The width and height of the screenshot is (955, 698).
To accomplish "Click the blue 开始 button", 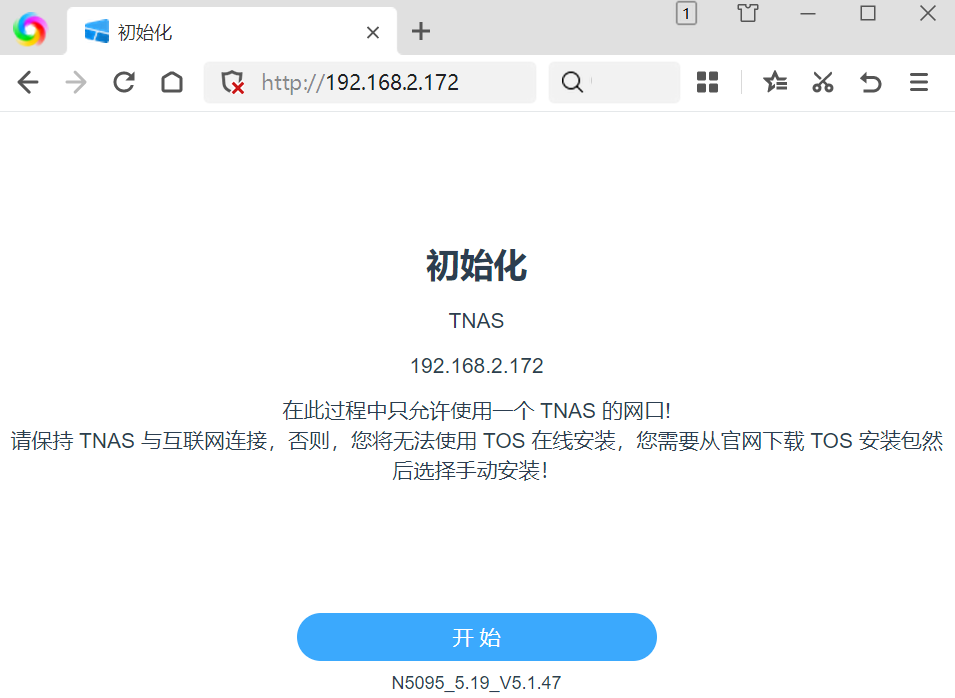I will (x=476, y=638).
